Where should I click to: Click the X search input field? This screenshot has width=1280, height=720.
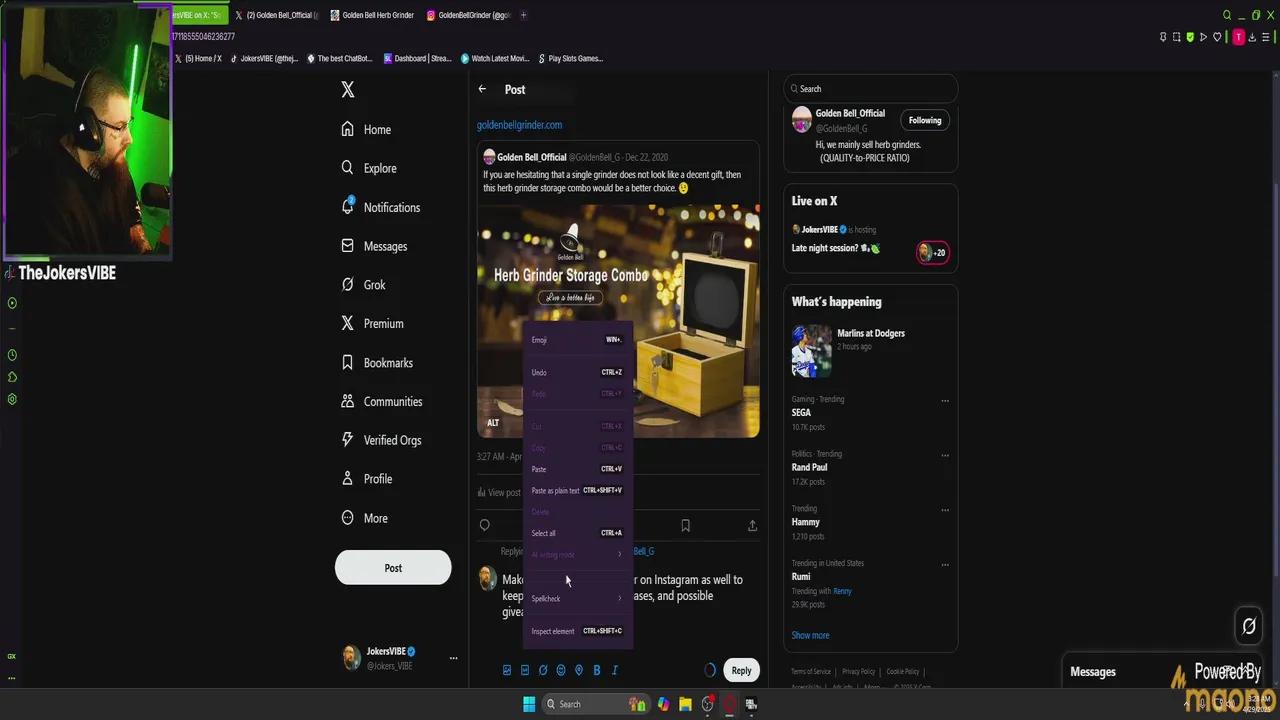(x=871, y=89)
